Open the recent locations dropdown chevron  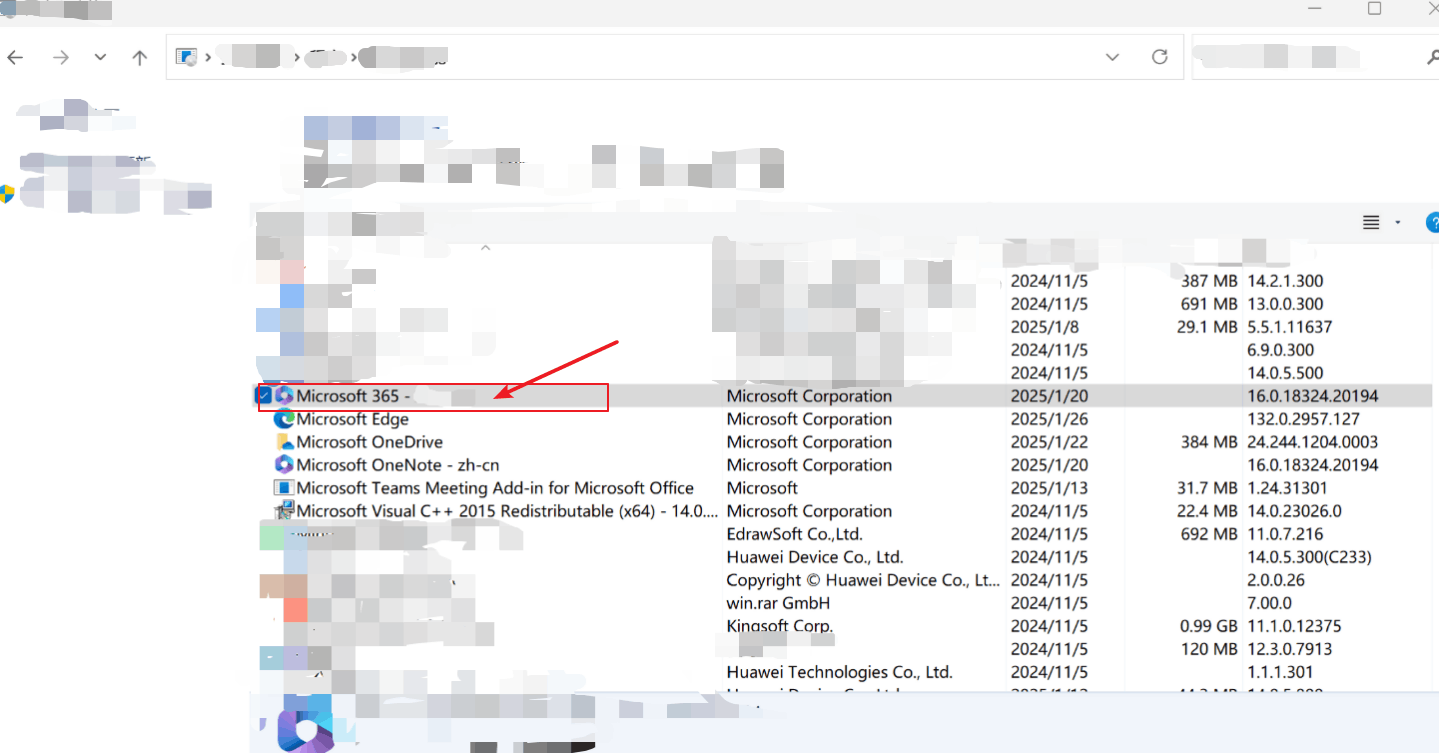[100, 57]
